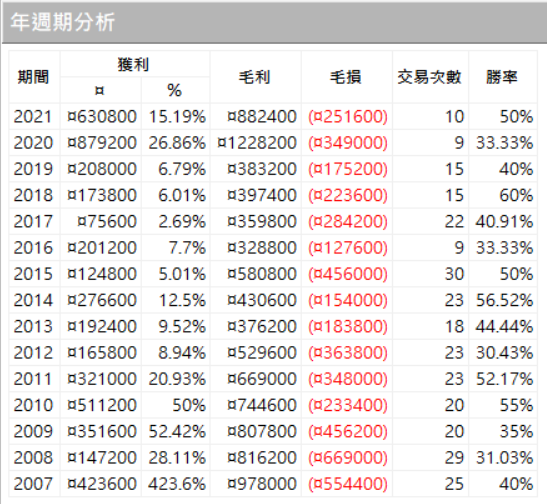Click trade count 29 in 2008 row

(x=454, y=458)
